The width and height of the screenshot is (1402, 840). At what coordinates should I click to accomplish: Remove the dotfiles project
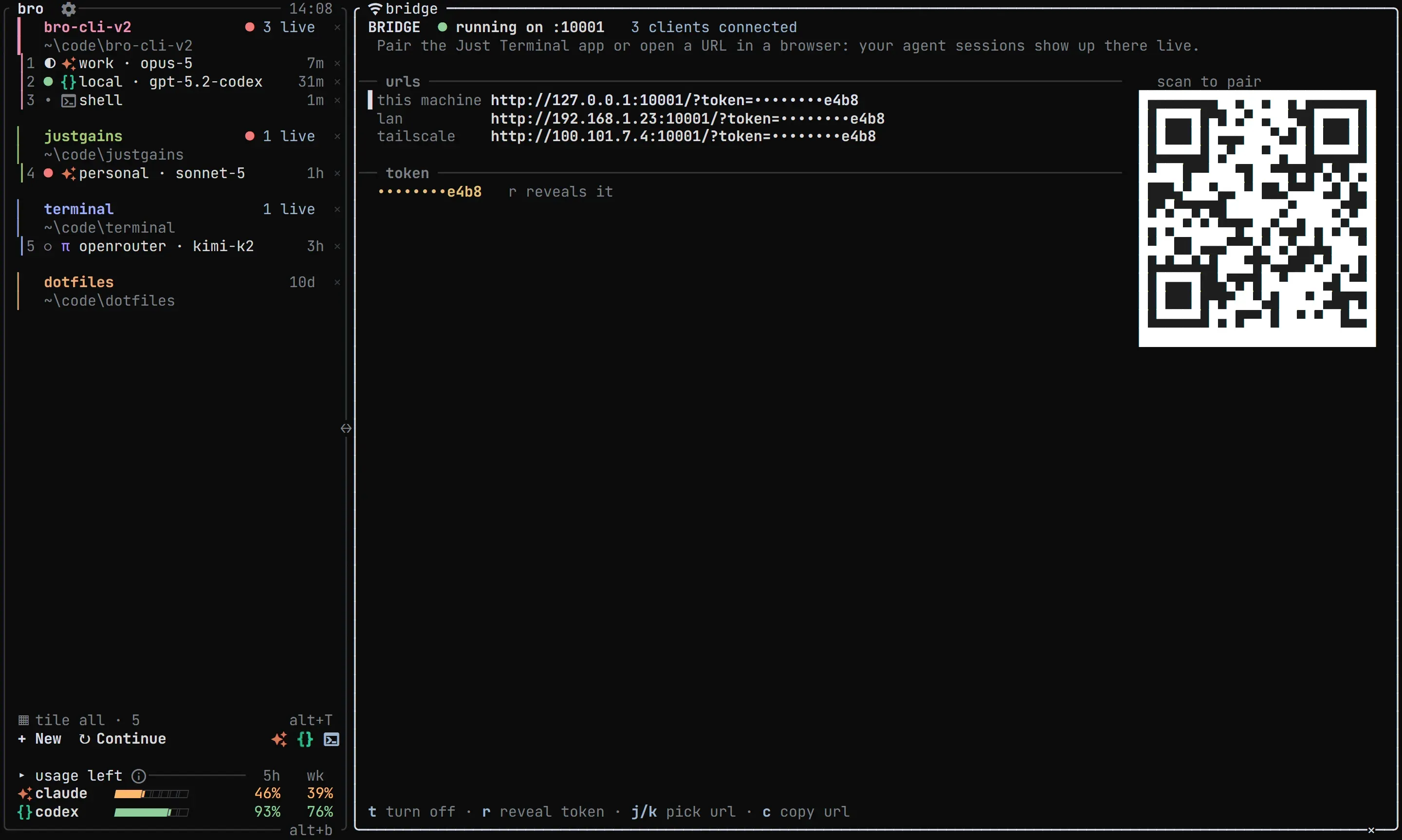tap(337, 282)
